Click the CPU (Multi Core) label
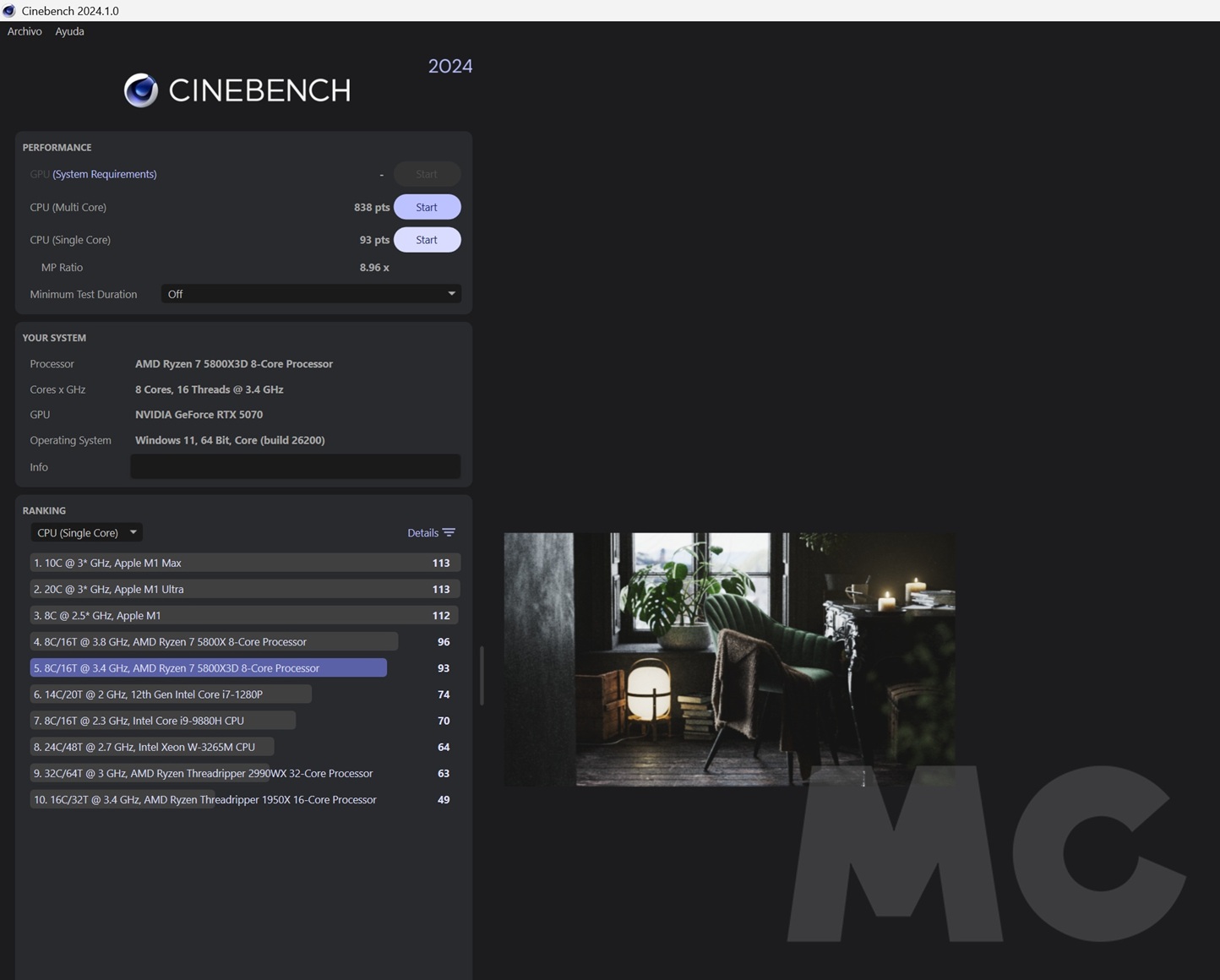1220x980 pixels. pyautogui.click(x=68, y=207)
